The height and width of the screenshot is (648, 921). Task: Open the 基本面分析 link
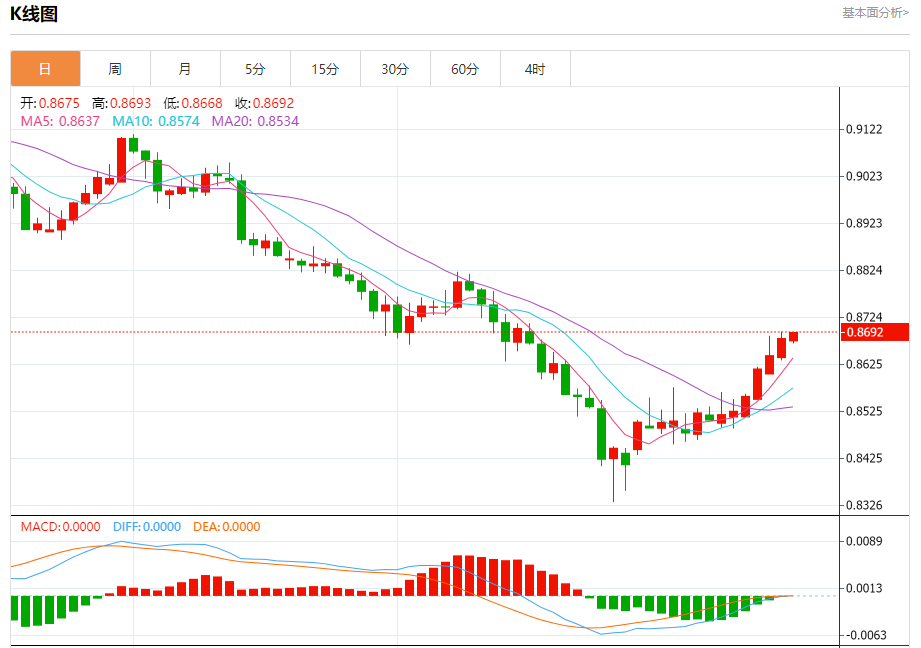tap(875, 13)
